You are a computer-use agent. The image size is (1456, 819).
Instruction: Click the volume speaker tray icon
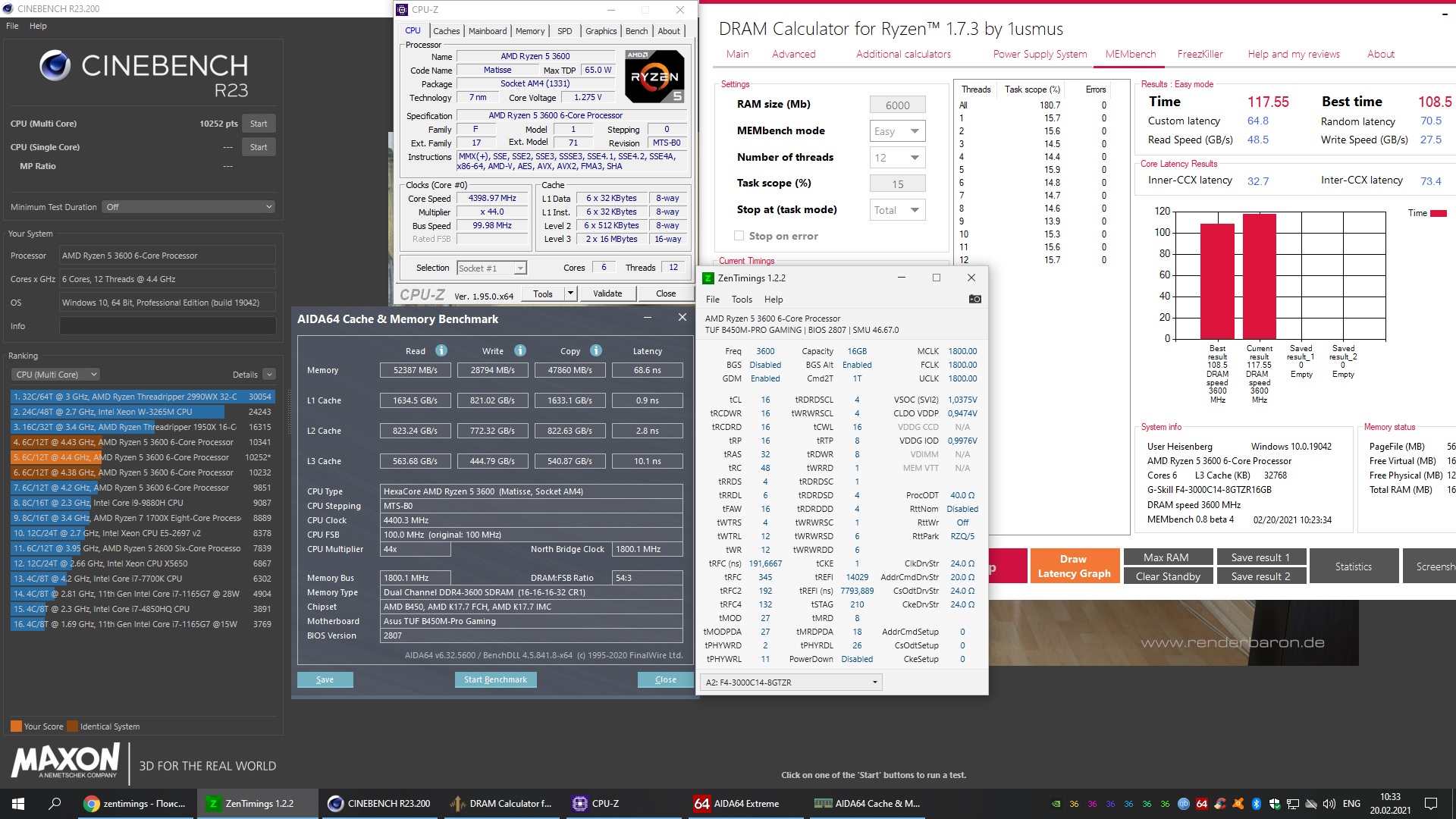tap(1329, 803)
